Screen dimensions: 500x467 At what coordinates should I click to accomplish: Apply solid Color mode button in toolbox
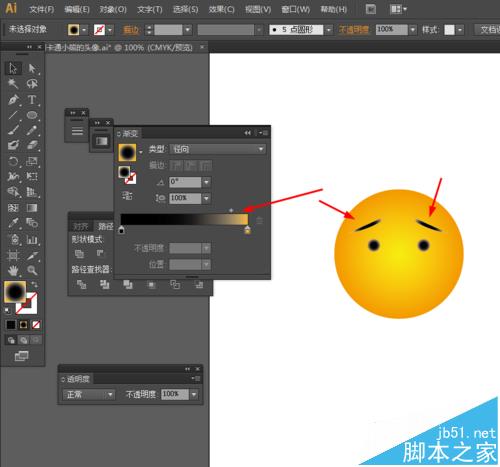click(11, 325)
